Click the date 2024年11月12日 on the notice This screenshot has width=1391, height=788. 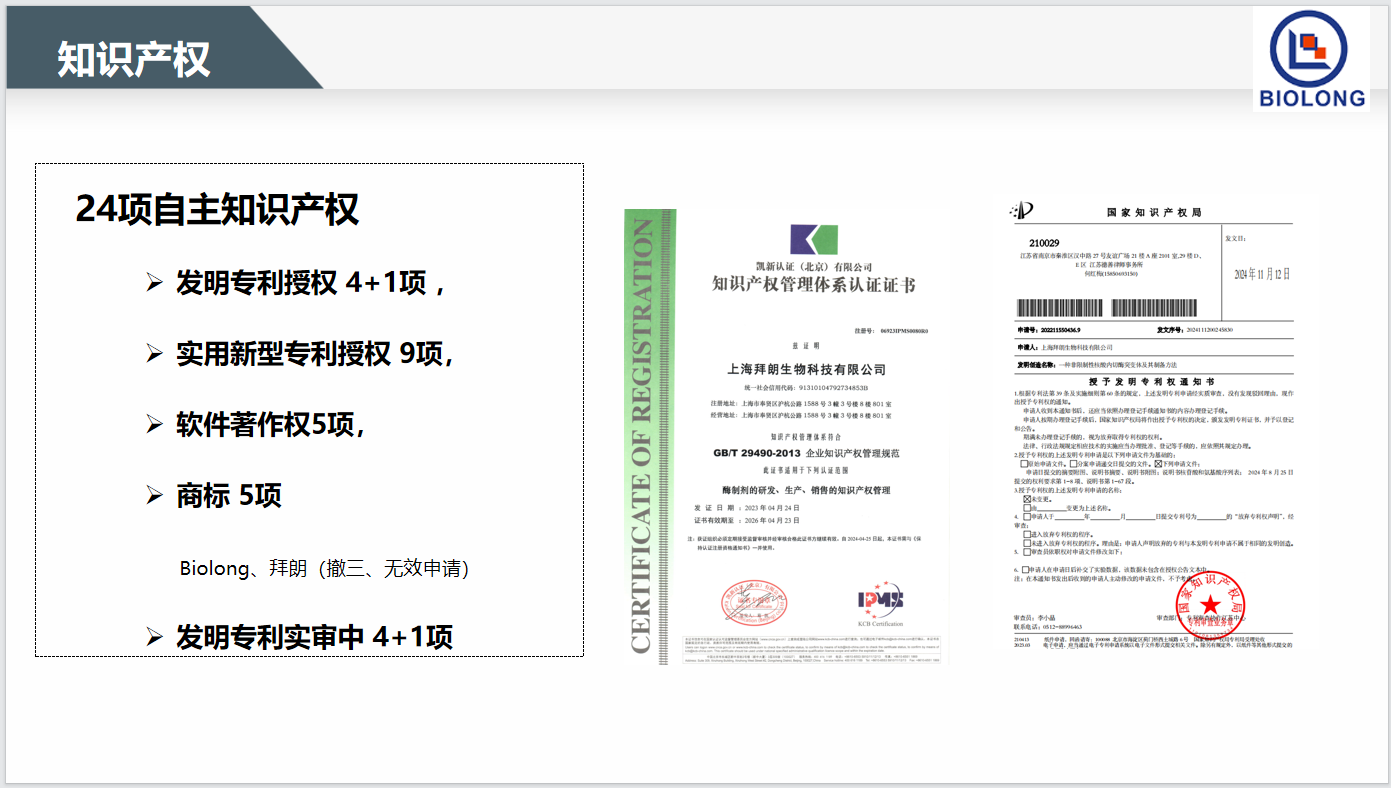click(1263, 274)
